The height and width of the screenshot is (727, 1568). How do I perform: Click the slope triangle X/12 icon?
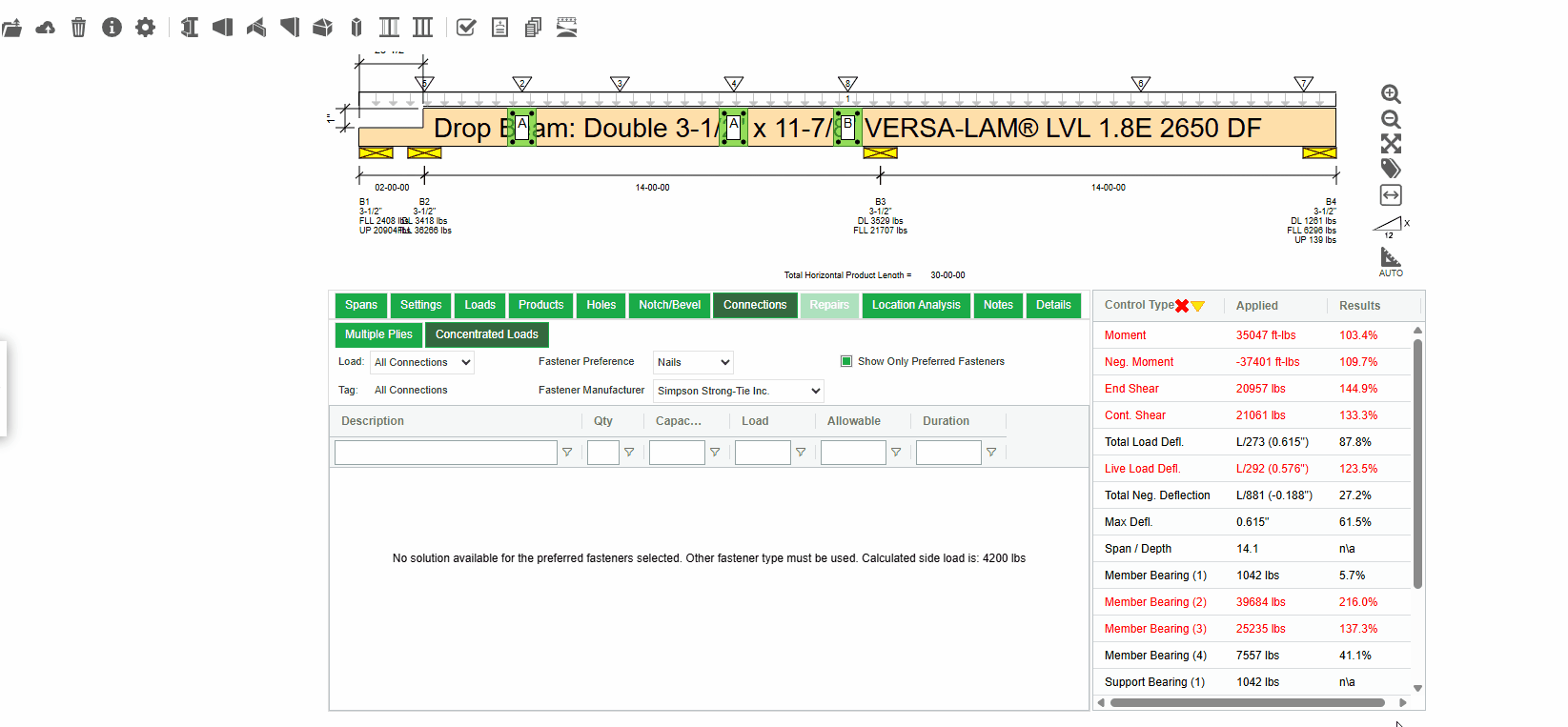[1391, 227]
